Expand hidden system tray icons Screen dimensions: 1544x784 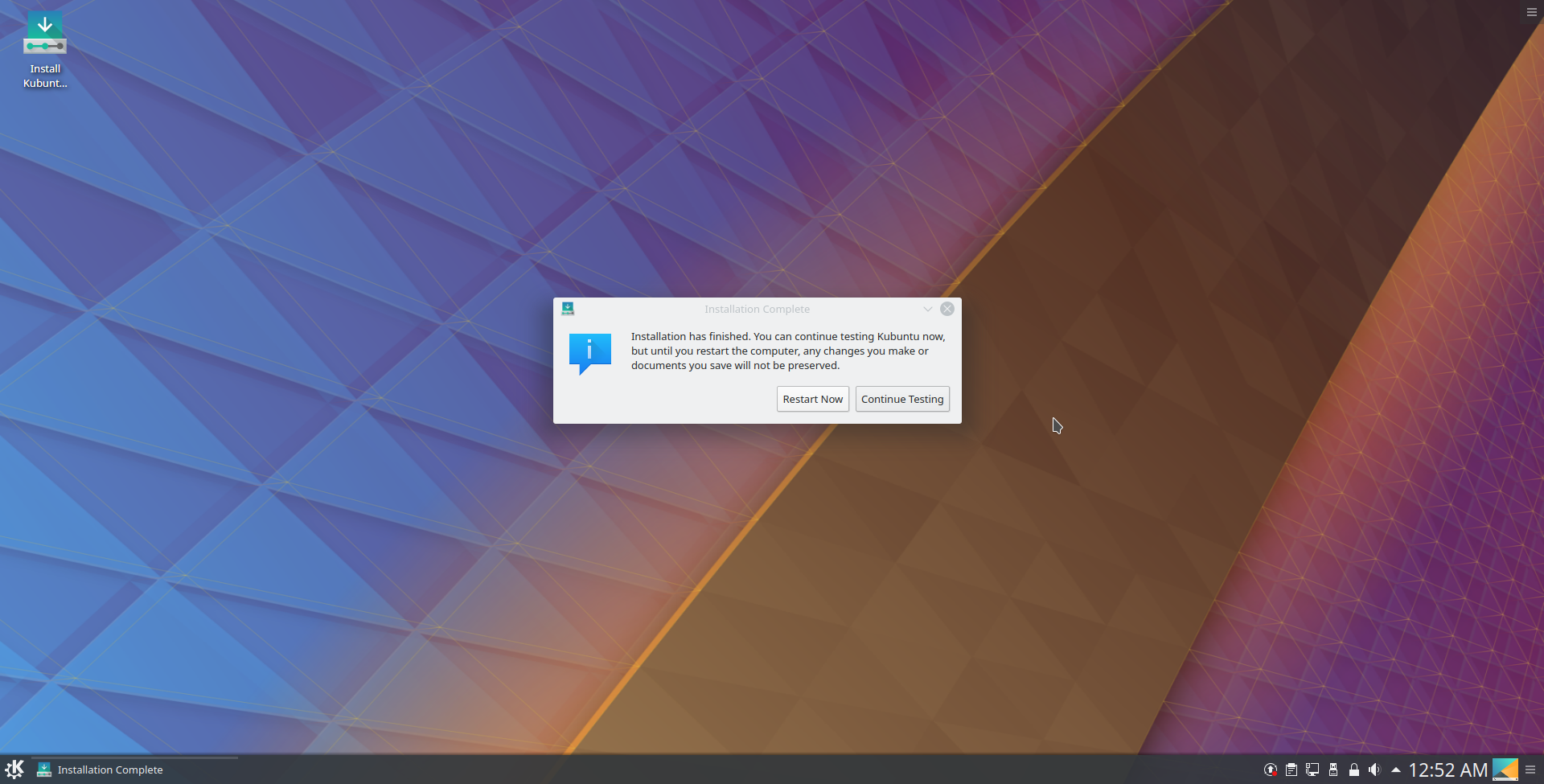[1395, 770]
